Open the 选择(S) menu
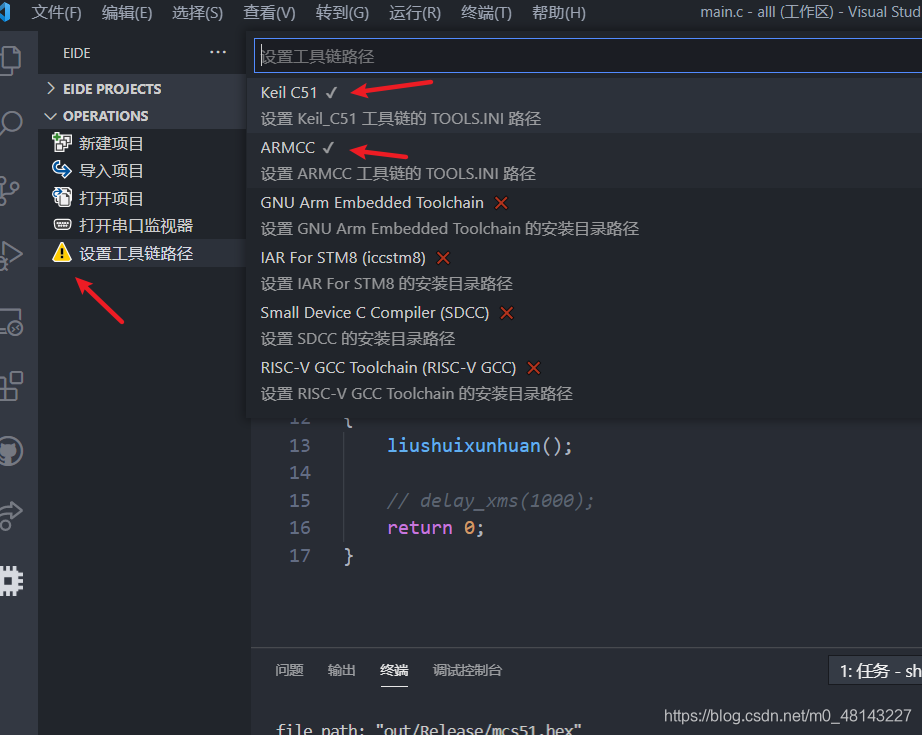Screen dimensions: 922x735 click(x=198, y=12)
